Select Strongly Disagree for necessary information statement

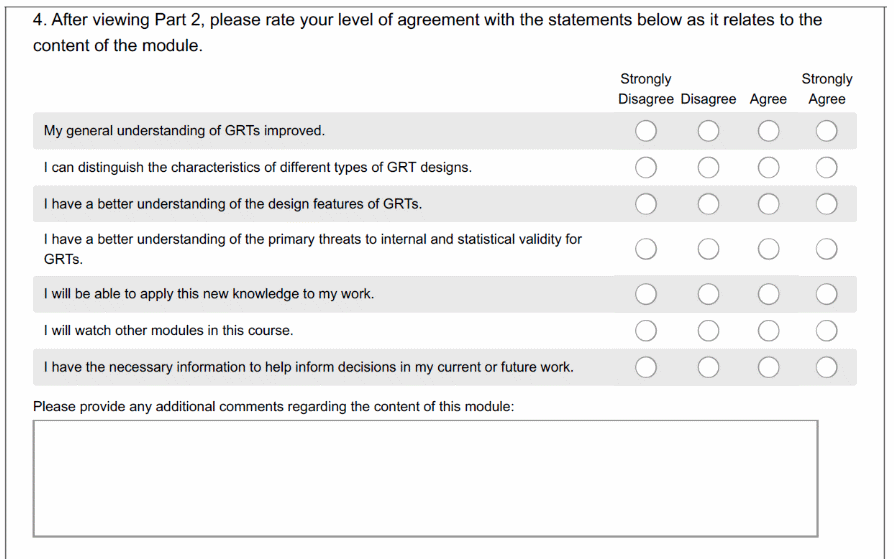tap(646, 367)
